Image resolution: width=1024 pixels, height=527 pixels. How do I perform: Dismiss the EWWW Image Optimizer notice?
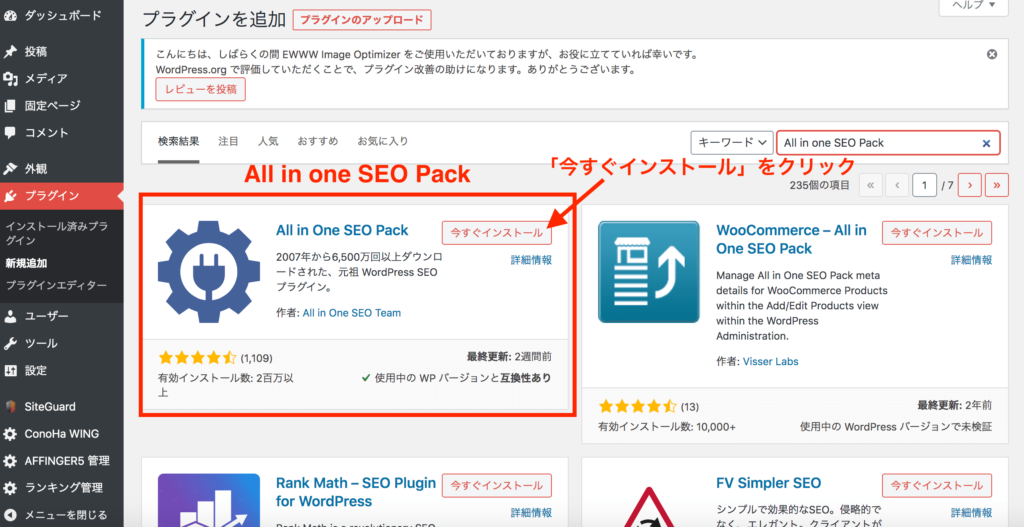pyautogui.click(x=992, y=54)
